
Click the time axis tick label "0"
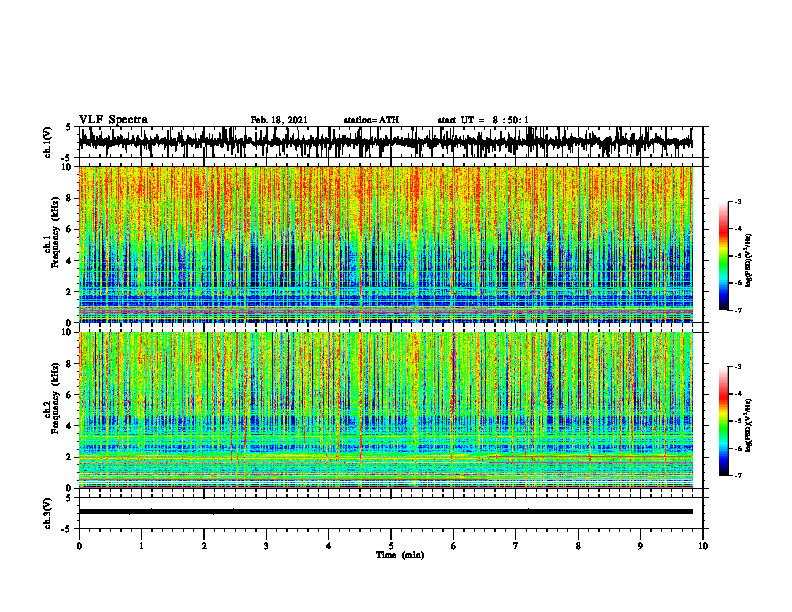pyautogui.click(x=79, y=546)
